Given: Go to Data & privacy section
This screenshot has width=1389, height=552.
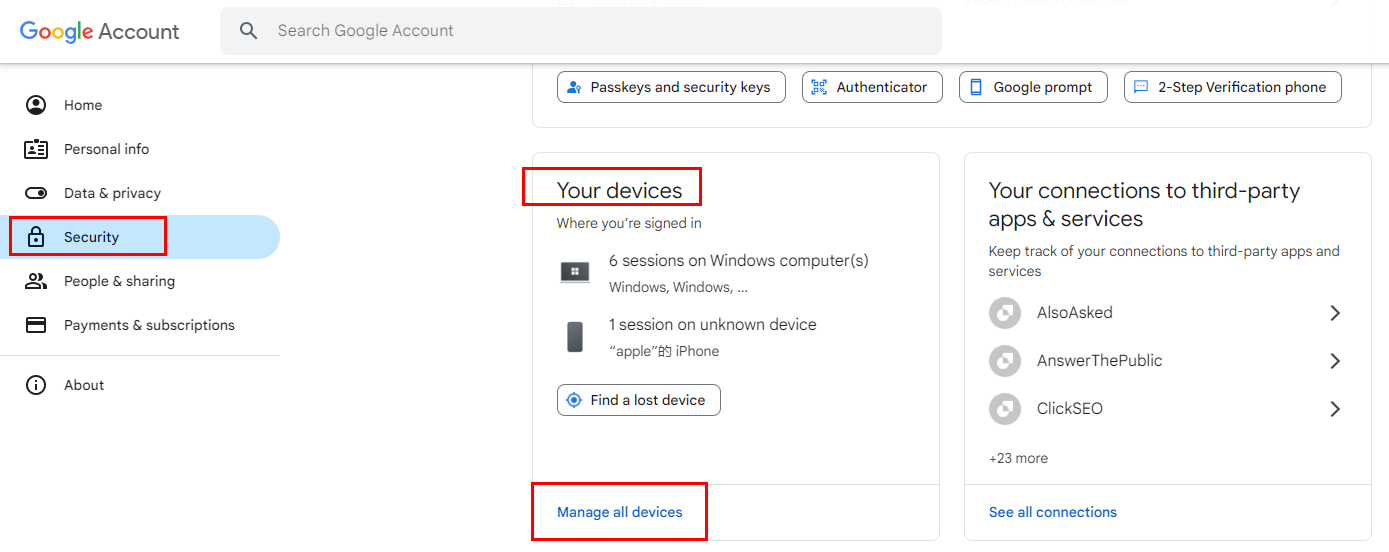Looking at the screenshot, I should pos(112,193).
